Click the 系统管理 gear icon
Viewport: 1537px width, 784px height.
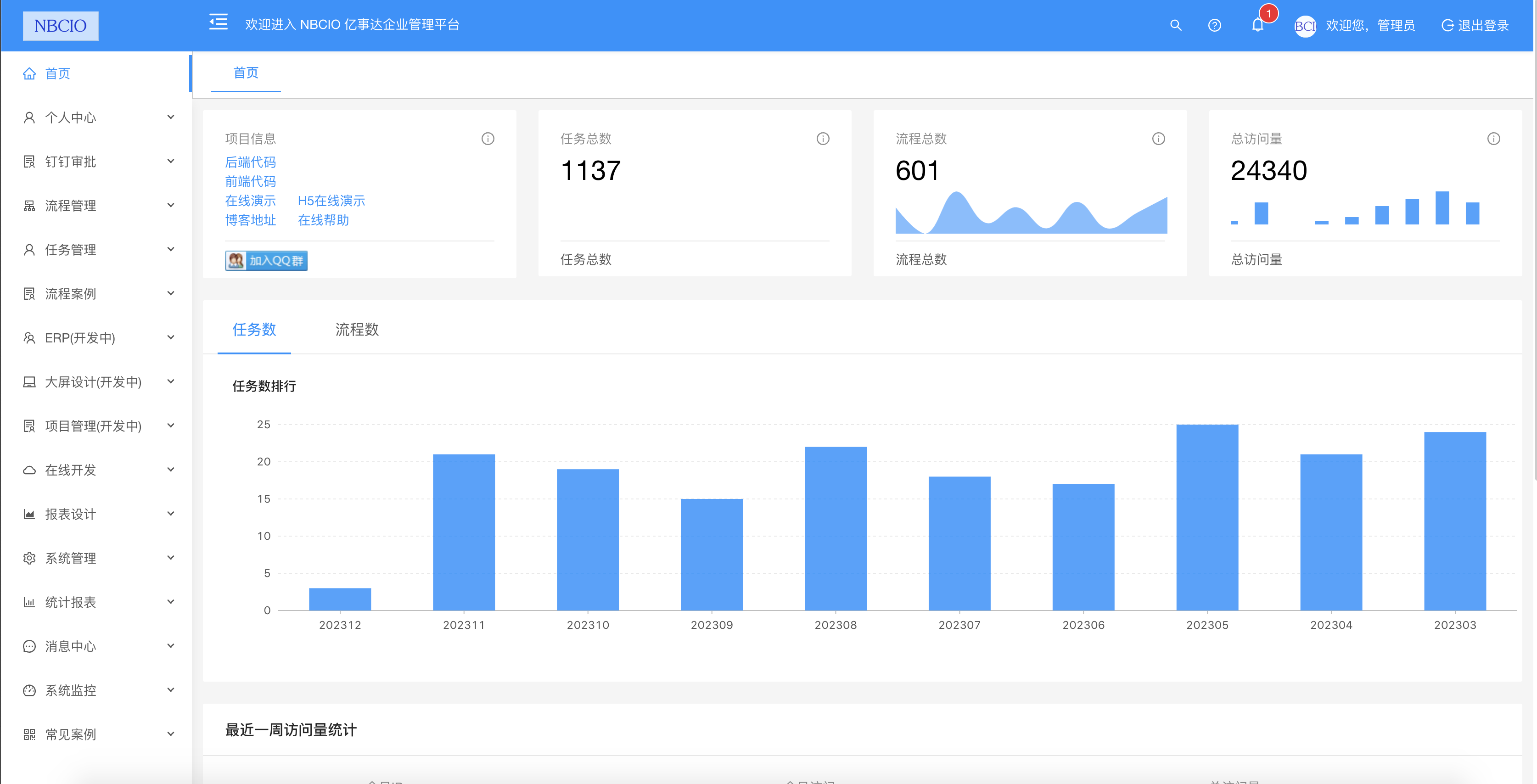29,558
